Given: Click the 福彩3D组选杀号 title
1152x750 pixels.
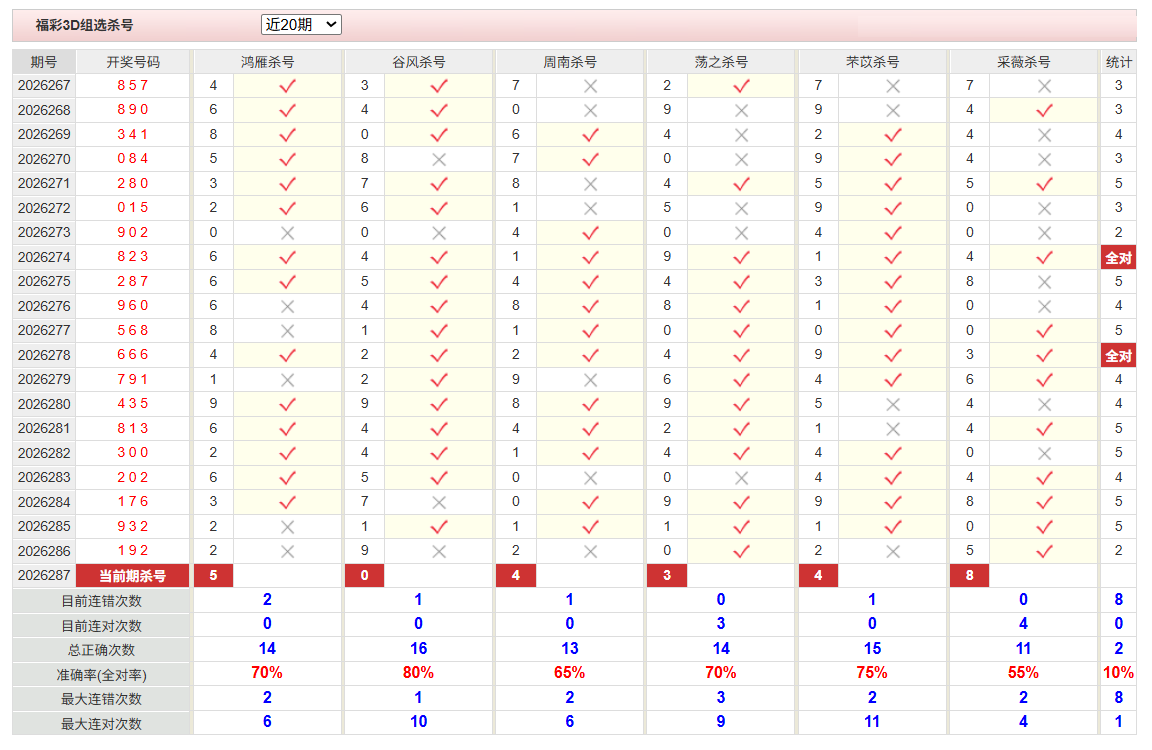Looking at the screenshot, I should (x=84, y=25).
